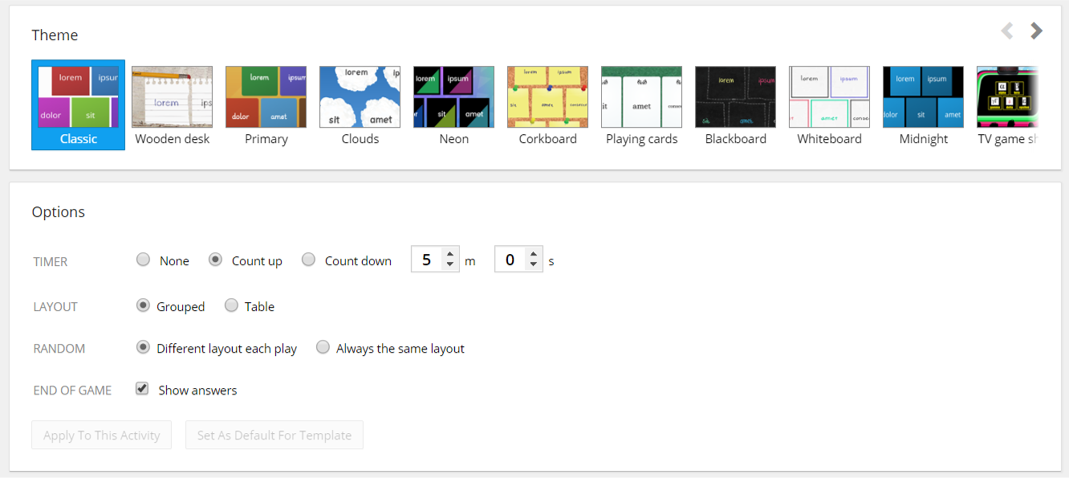Uncheck the Show answers checkbox
Image resolution: width=1069 pixels, height=478 pixels.
tap(142, 389)
